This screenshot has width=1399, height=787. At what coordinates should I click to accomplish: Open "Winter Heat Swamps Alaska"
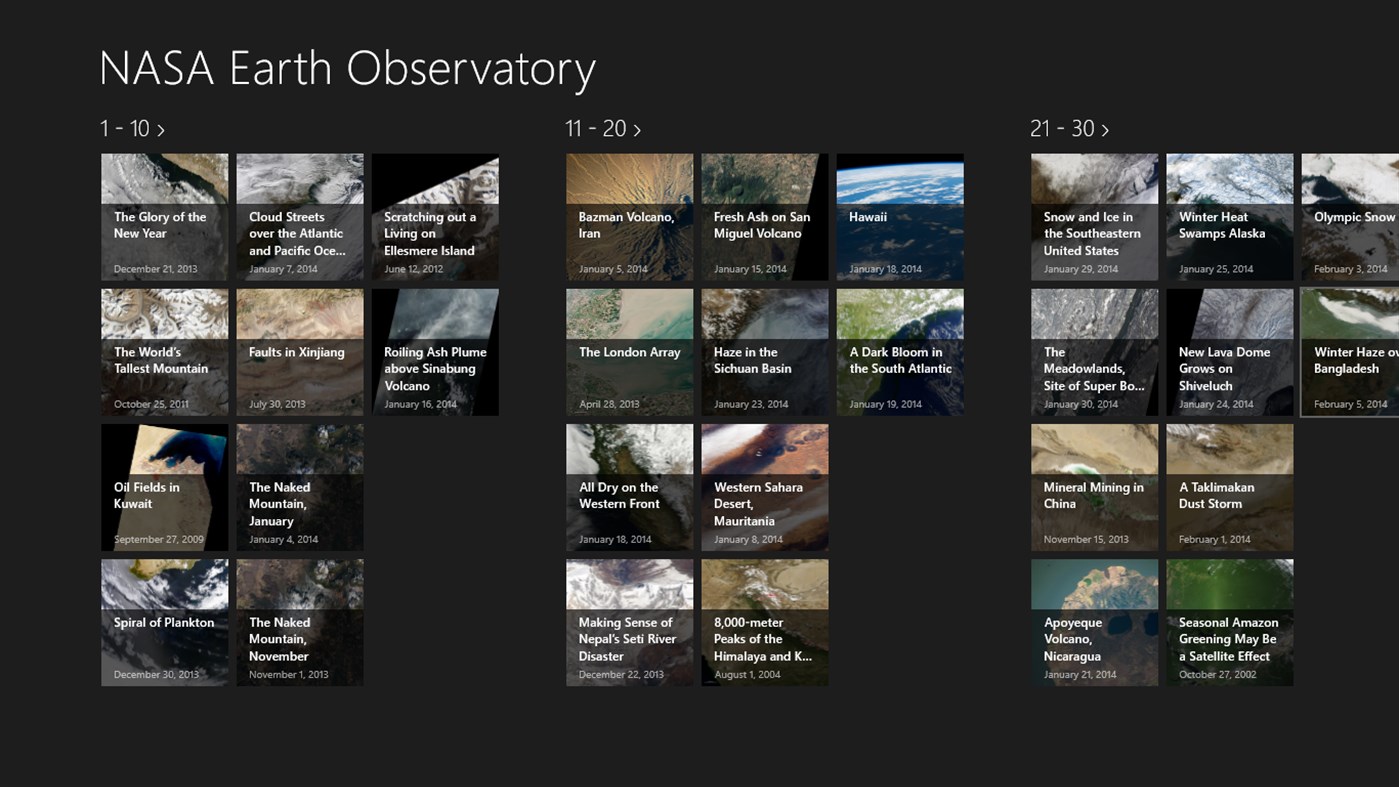coord(1229,216)
